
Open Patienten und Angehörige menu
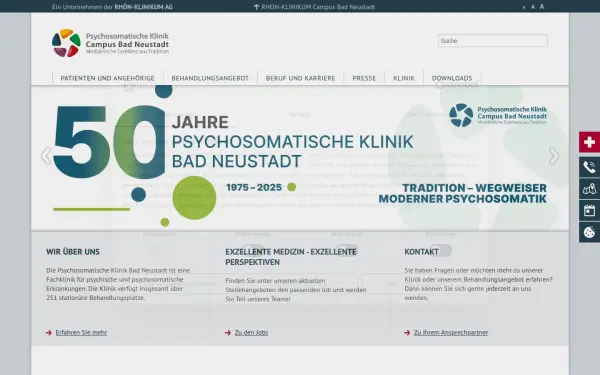pyautogui.click(x=108, y=78)
